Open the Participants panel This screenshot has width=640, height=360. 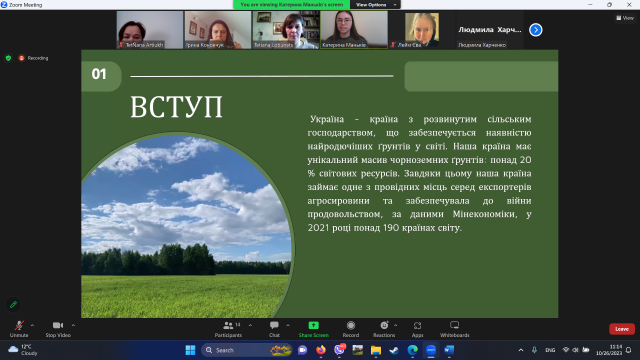[x=229, y=329]
